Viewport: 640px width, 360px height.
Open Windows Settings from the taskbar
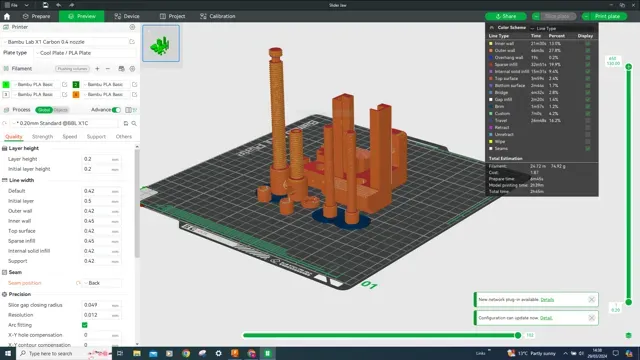[x=218, y=353]
